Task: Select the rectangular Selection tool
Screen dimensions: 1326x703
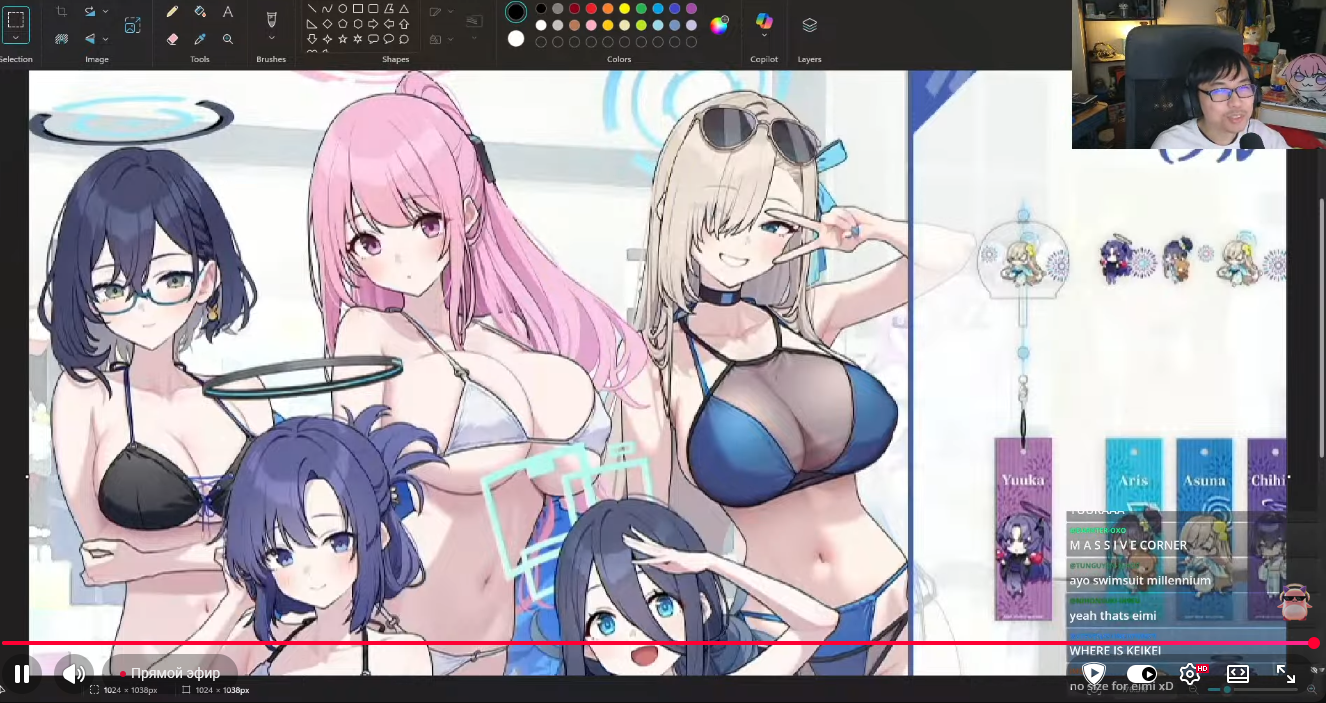Action: (x=16, y=18)
